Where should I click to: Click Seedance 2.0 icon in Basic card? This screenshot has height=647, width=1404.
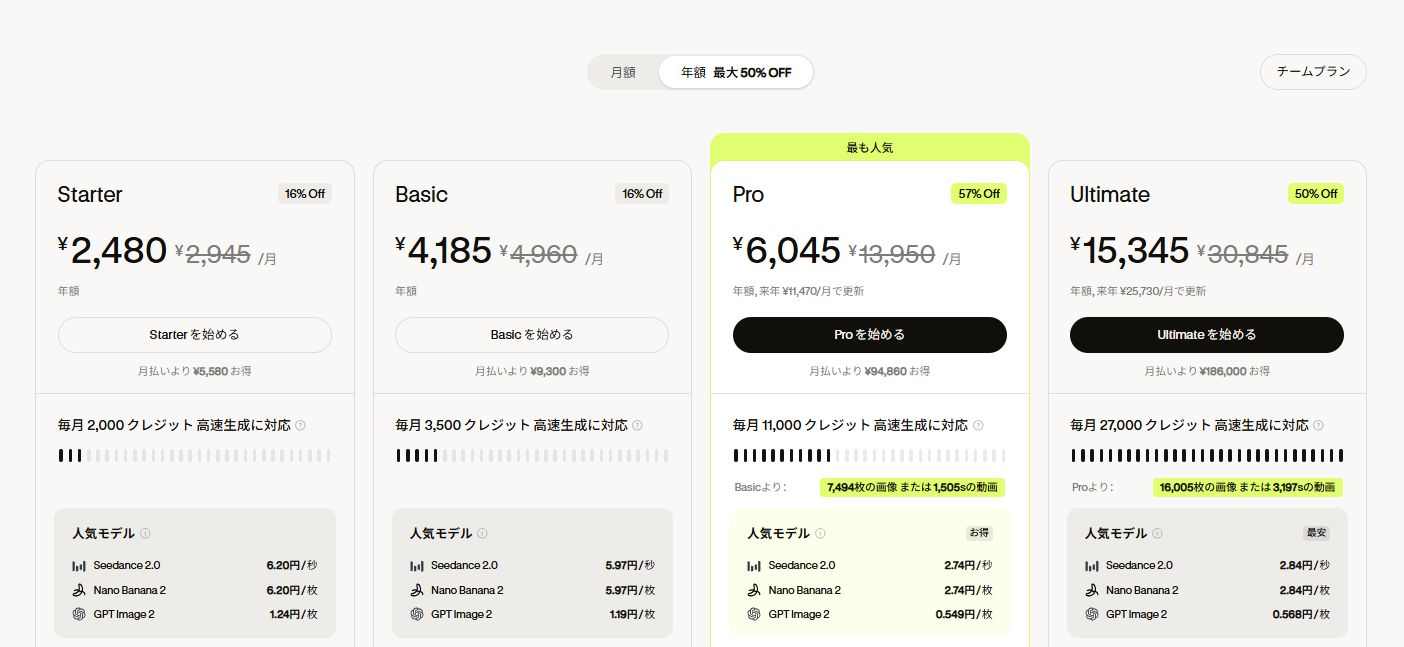[417, 565]
